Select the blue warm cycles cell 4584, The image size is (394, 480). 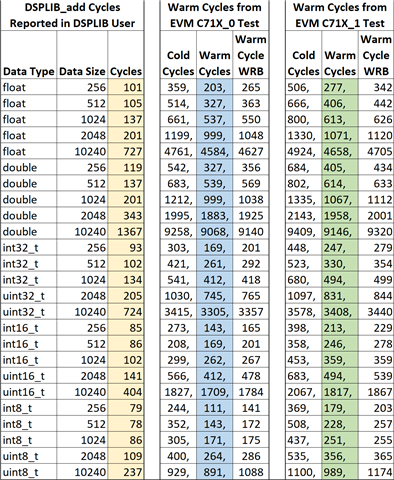(x=215, y=151)
